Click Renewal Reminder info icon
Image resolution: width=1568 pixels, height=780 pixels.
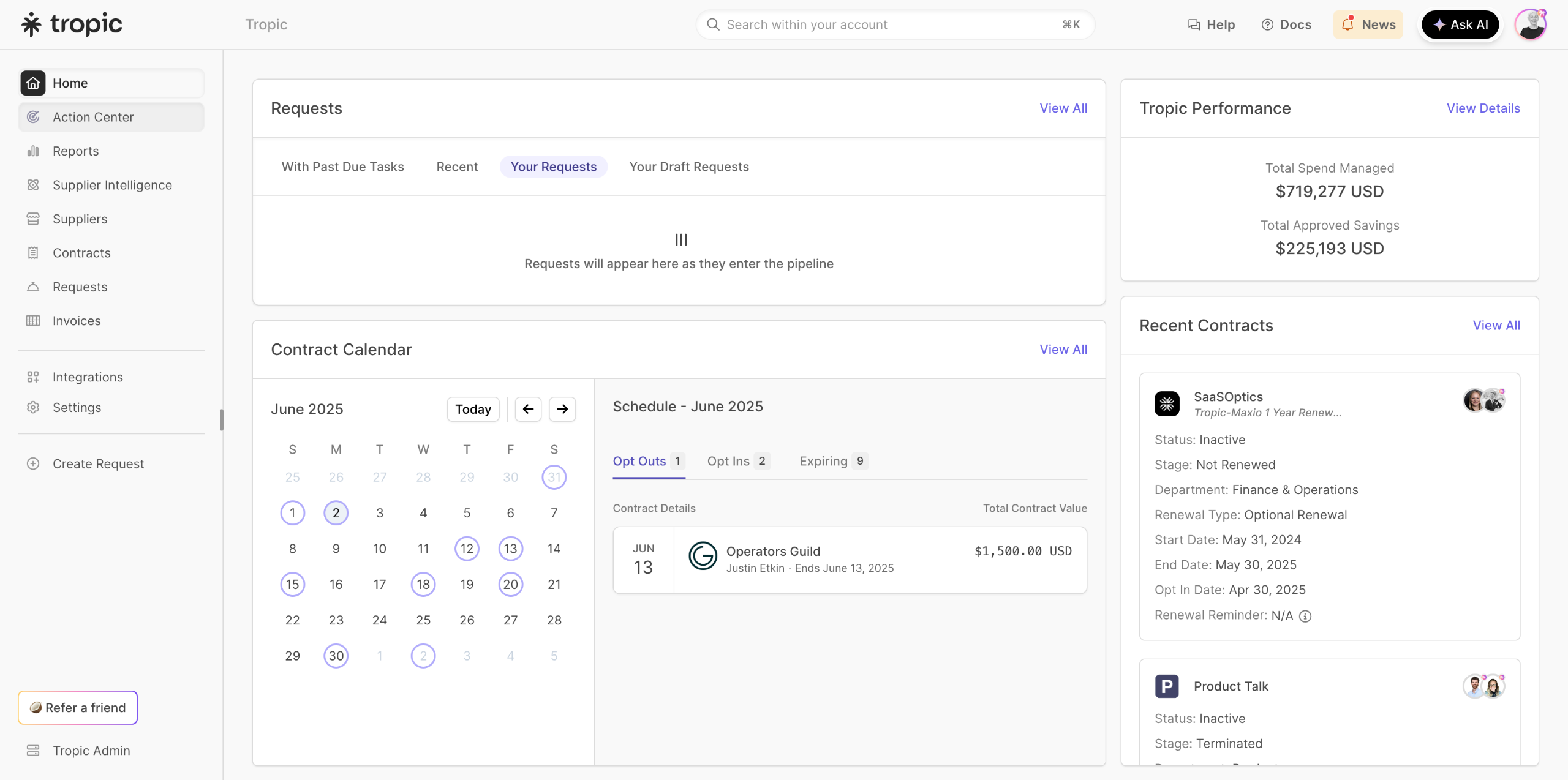(1305, 617)
